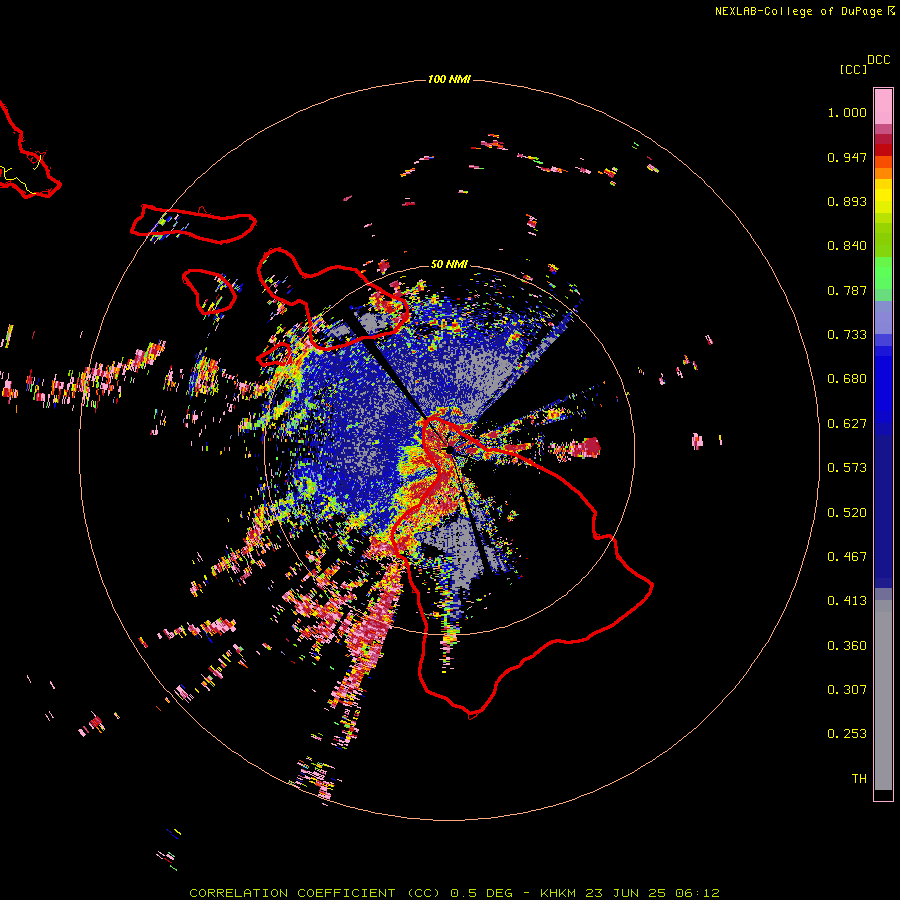Click the bright green segment of color bar

tap(883, 273)
